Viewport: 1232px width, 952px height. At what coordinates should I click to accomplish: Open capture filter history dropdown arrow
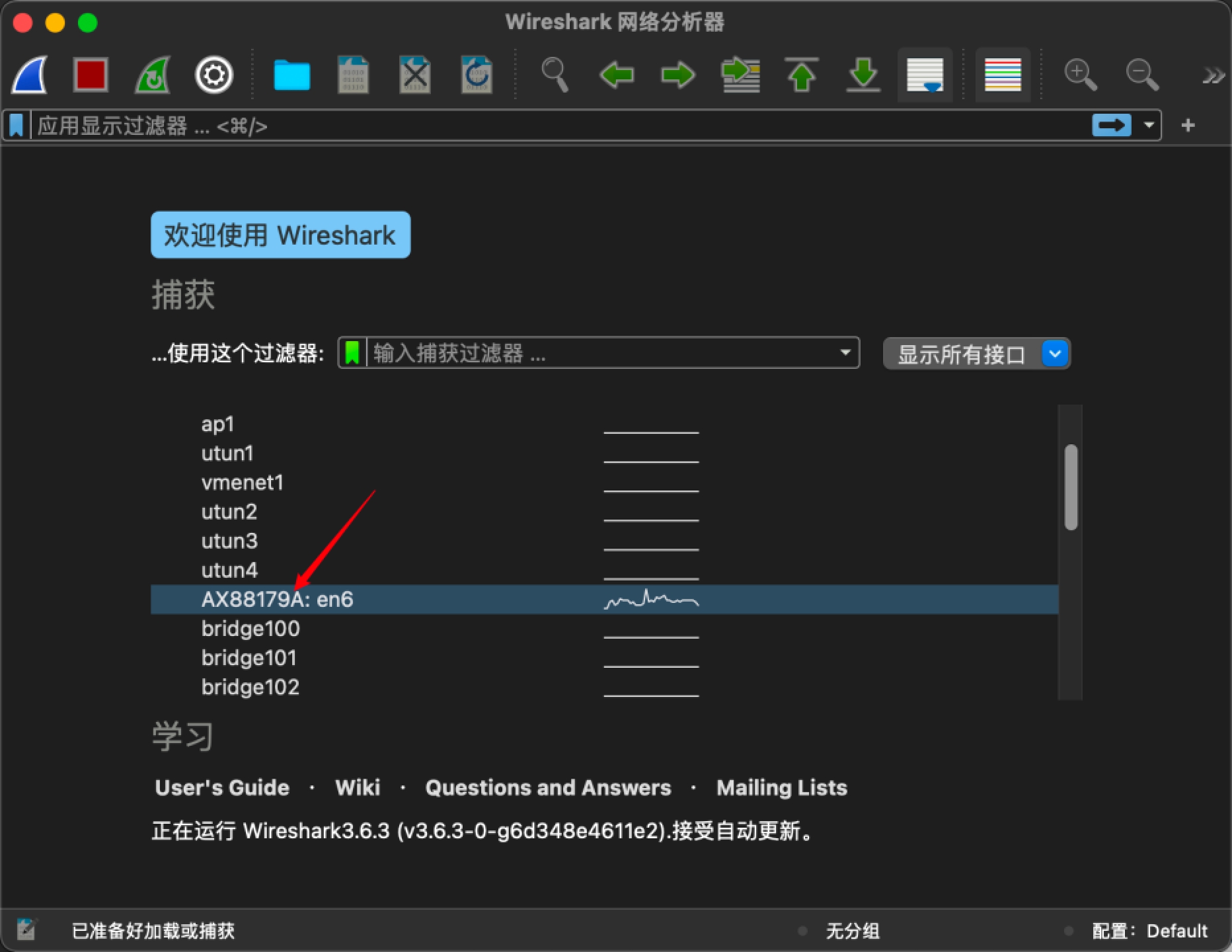845,352
